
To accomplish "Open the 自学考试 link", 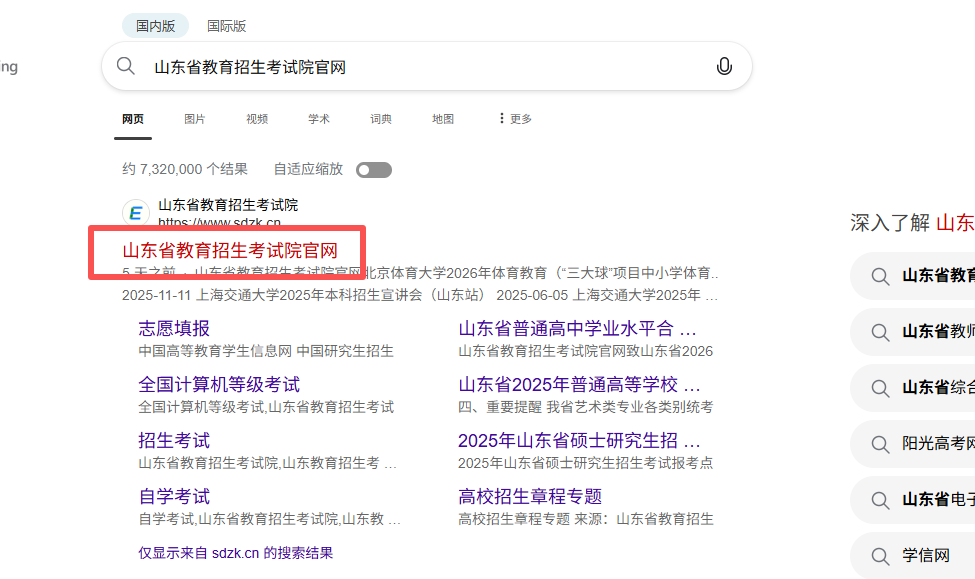I will [x=172, y=495].
